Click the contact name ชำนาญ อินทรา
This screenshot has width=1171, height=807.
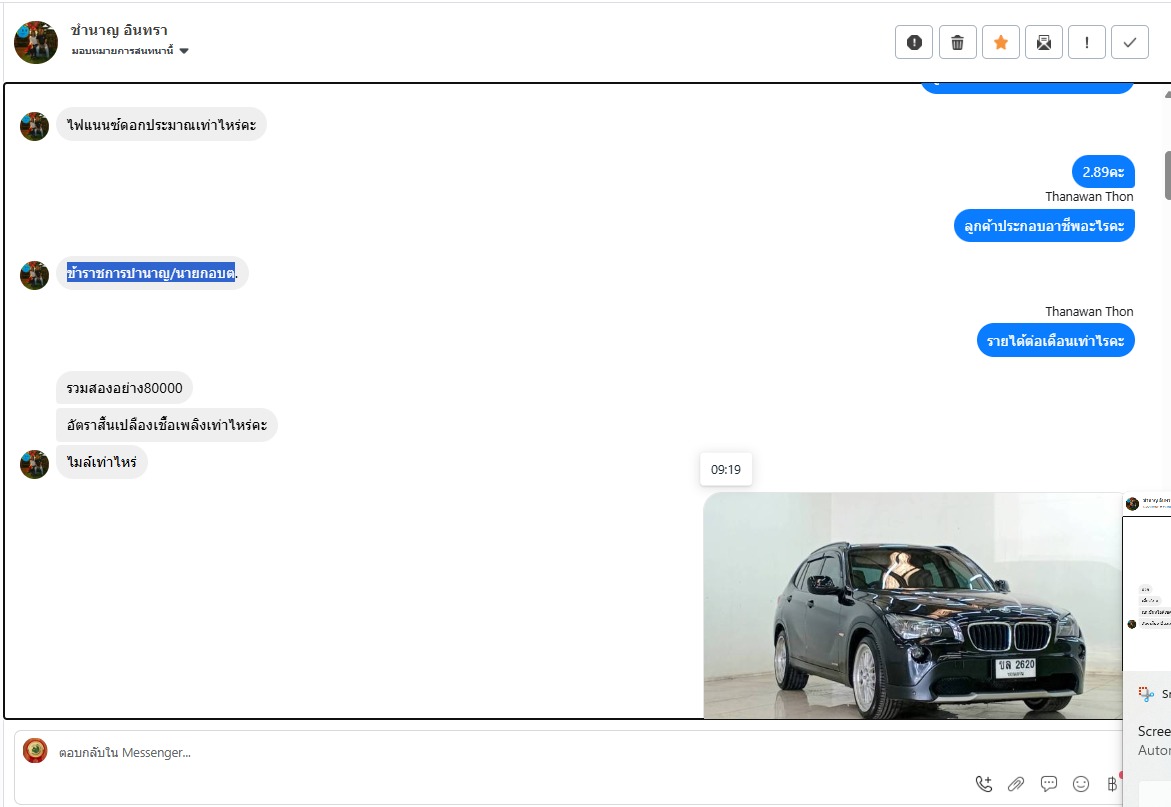[119, 30]
